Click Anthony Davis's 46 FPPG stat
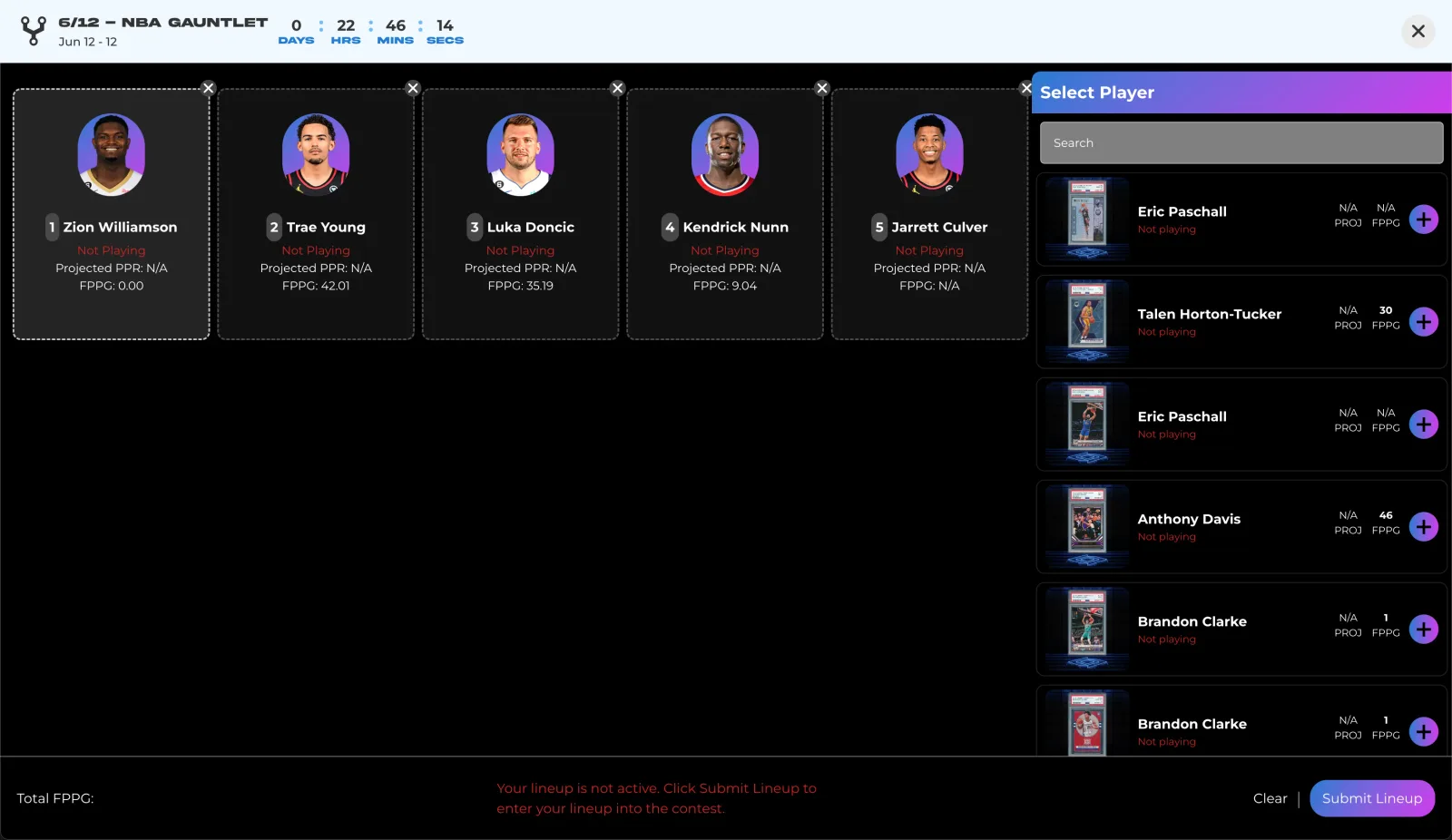Image resolution: width=1452 pixels, height=840 pixels. tap(1386, 515)
